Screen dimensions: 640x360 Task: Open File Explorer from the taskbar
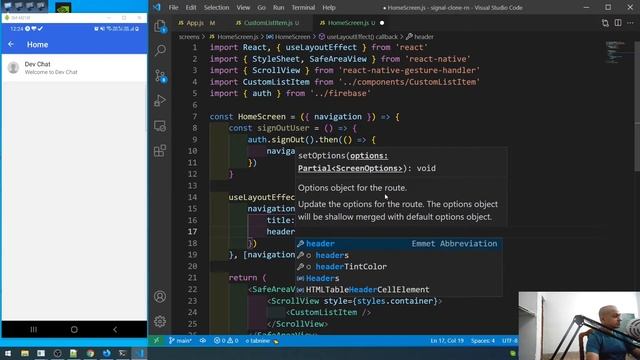24,353
